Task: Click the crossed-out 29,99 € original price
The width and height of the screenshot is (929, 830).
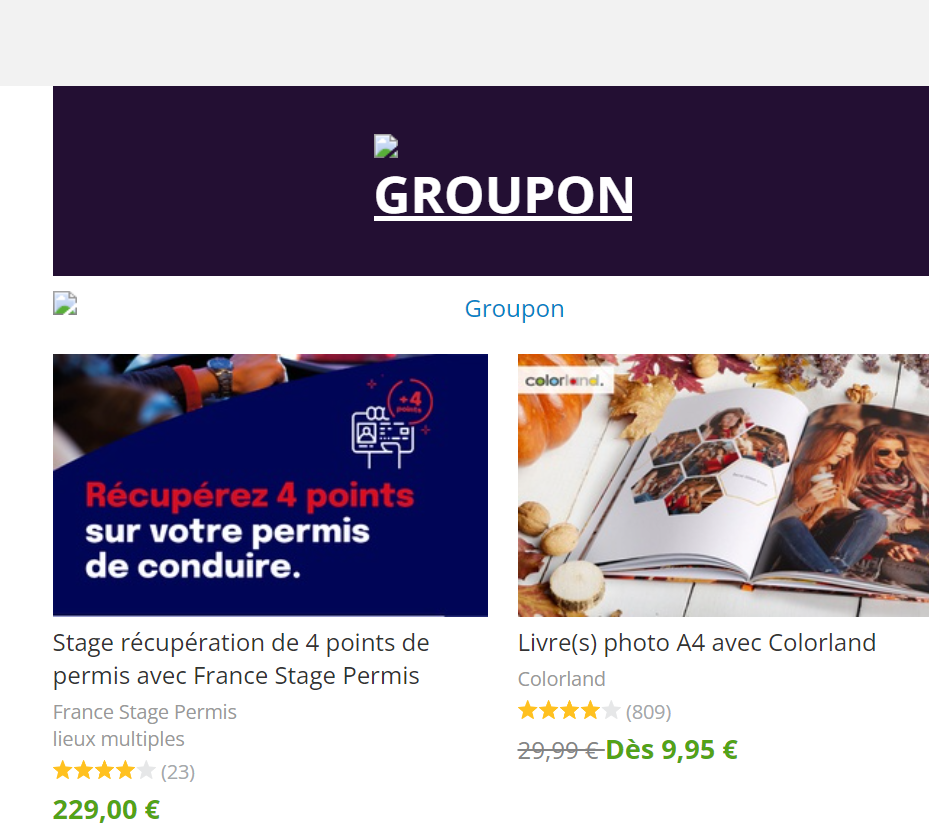Action: tap(558, 751)
